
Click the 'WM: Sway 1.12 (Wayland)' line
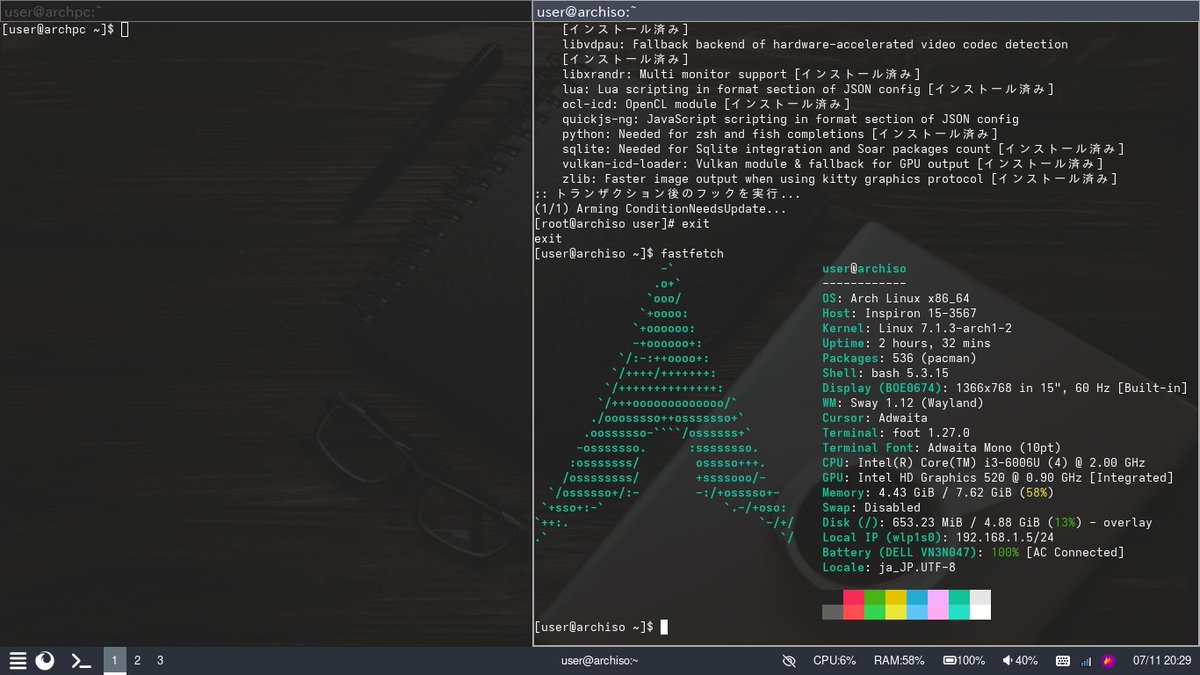tap(903, 403)
